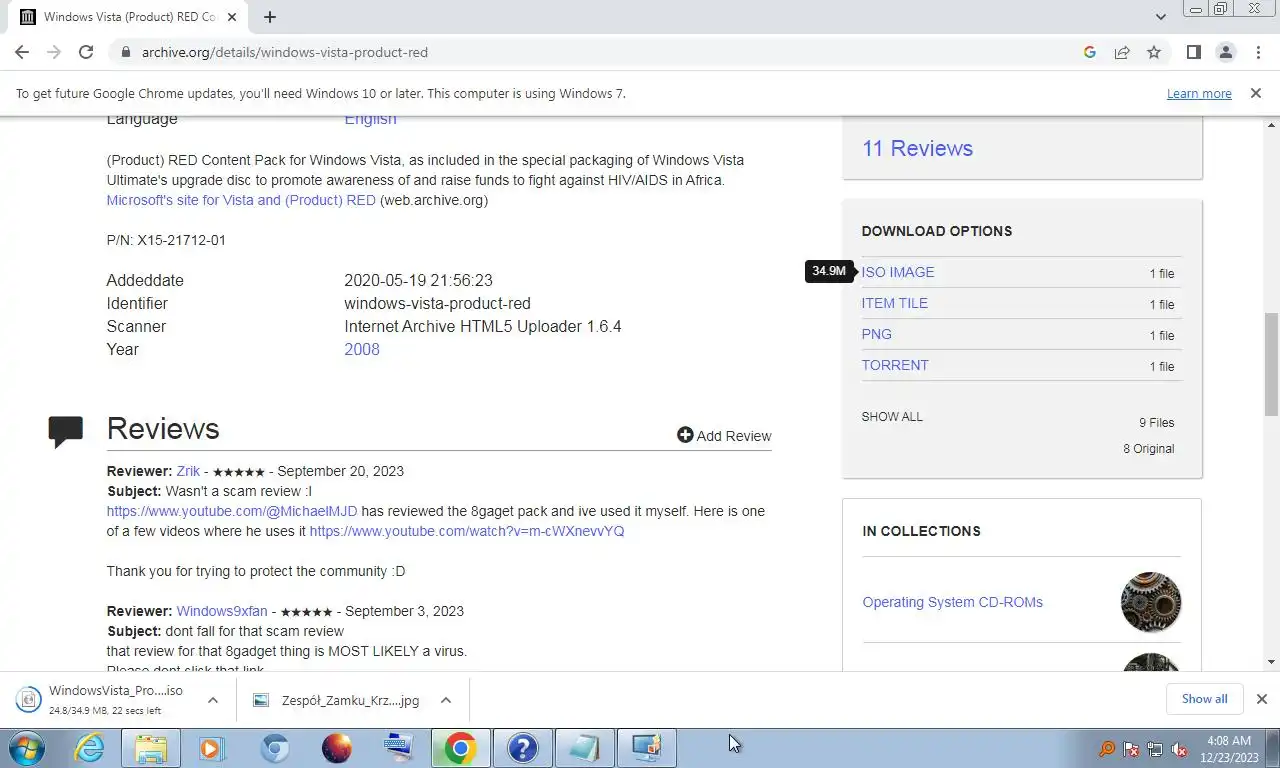Dismiss the Chrome update notification bar
Viewport: 1280px width, 768px height.
click(x=1255, y=93)
